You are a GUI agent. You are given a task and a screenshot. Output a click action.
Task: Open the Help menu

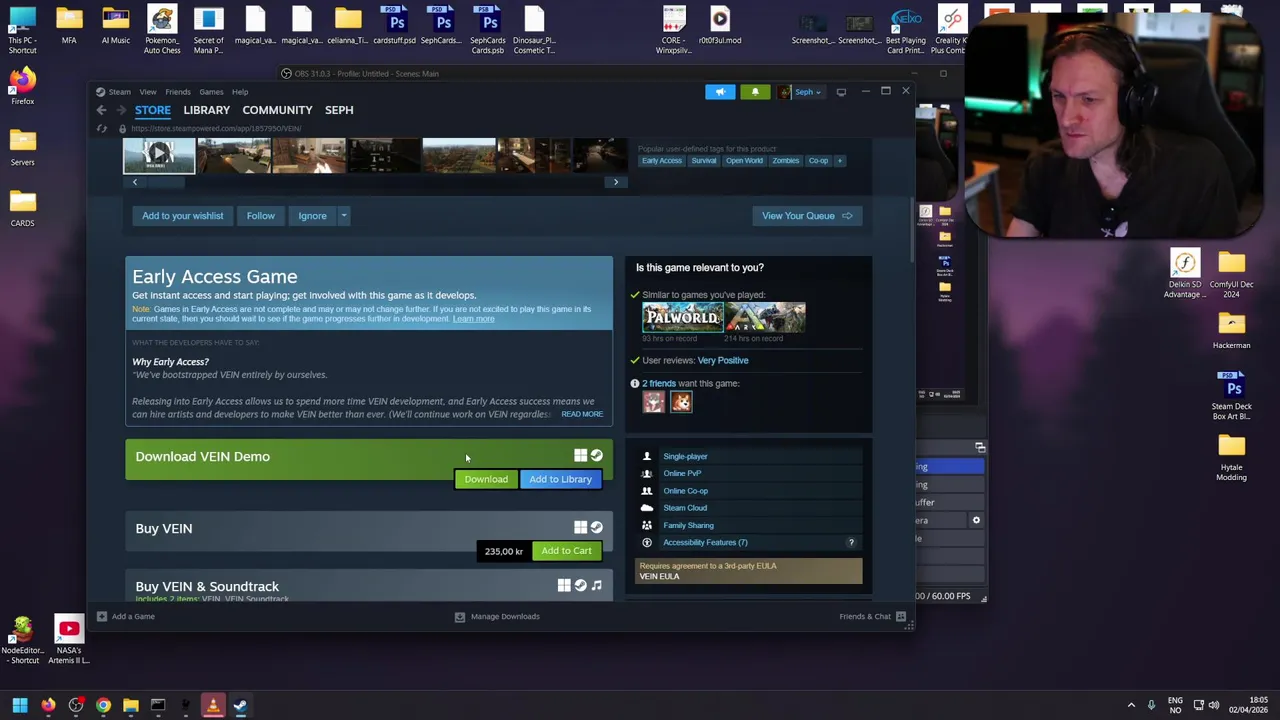click(x=240, y=92)
